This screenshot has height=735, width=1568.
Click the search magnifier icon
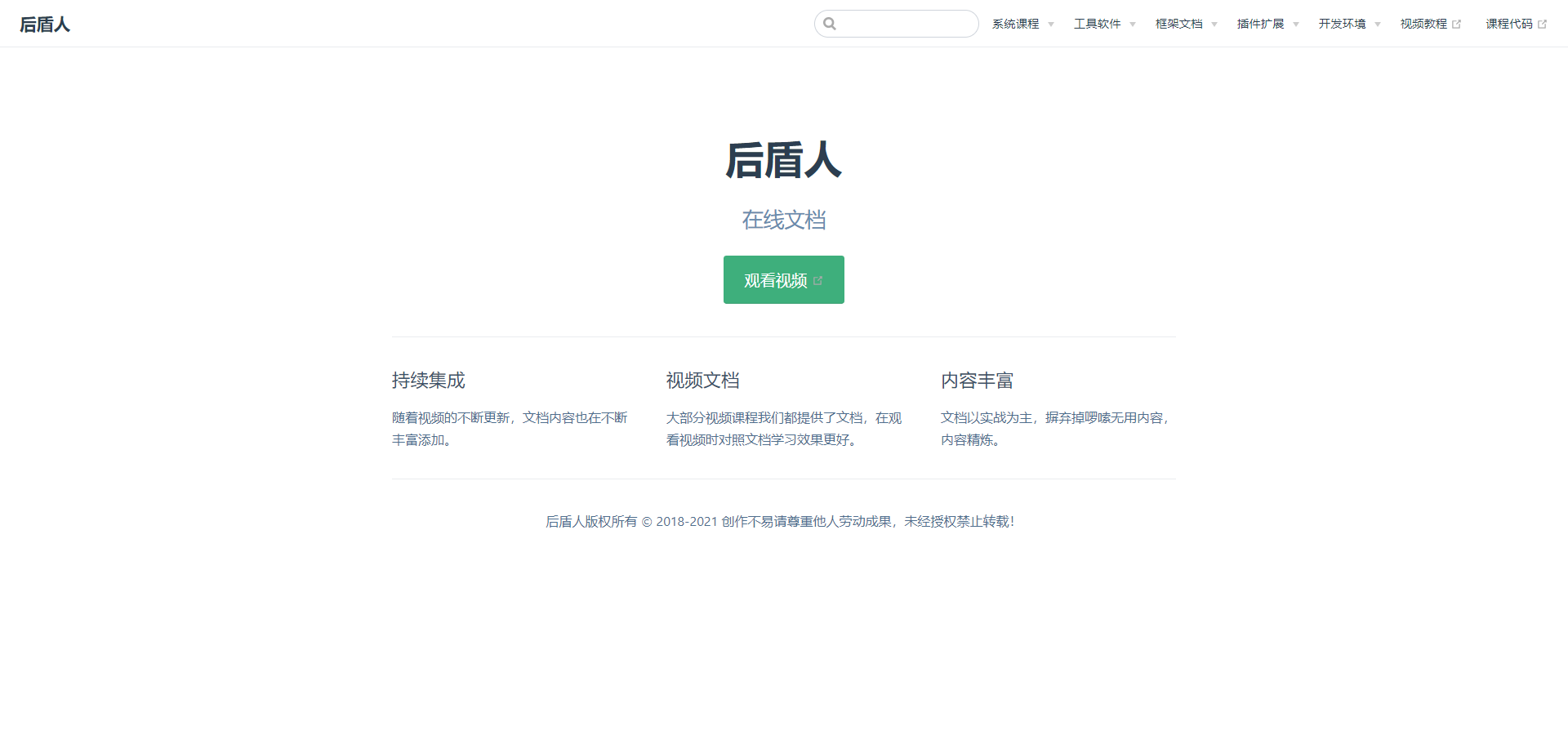tap(830, 24)
